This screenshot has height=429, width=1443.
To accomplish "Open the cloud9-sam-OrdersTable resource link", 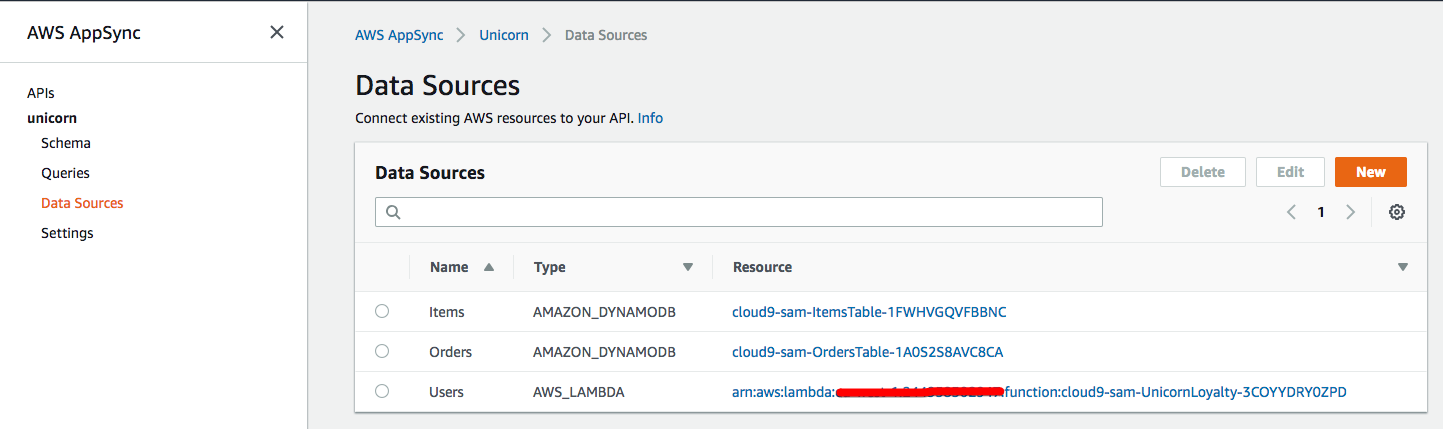I will pyautogui.click(x=867, y=352).
